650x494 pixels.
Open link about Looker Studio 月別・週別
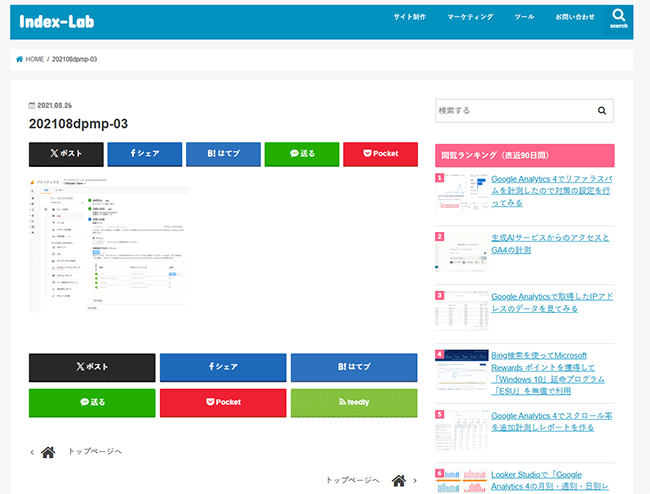[x=550, y=481]
